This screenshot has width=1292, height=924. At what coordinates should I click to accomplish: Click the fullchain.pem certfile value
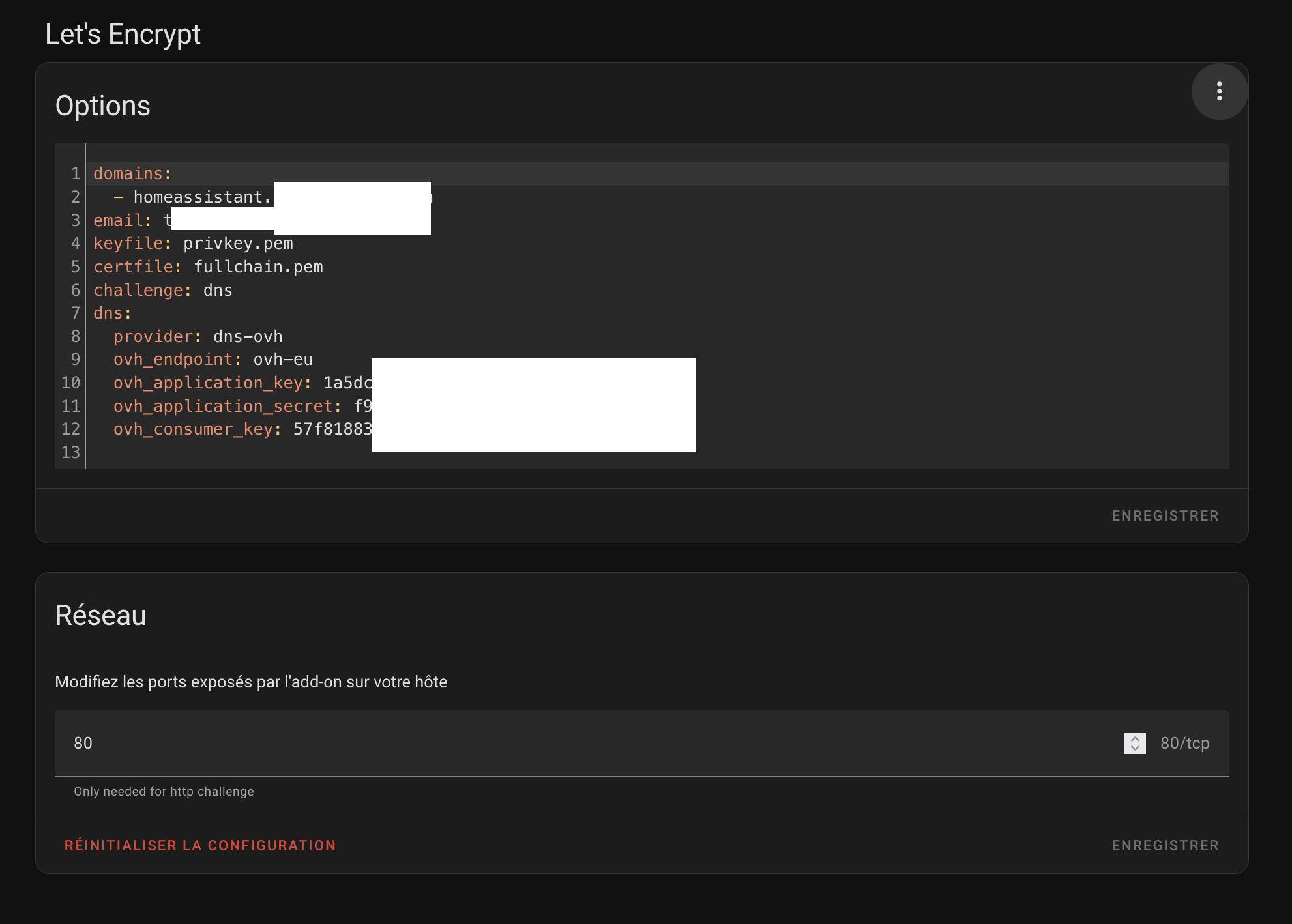pos(258,267)
